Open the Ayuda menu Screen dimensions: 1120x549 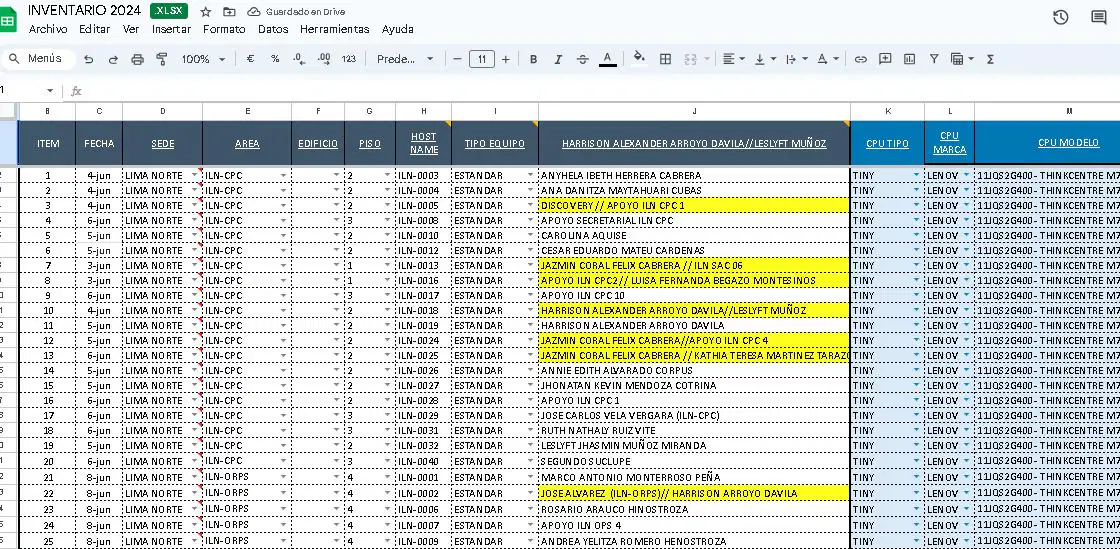pyautogui.click(x=397, y=29)
